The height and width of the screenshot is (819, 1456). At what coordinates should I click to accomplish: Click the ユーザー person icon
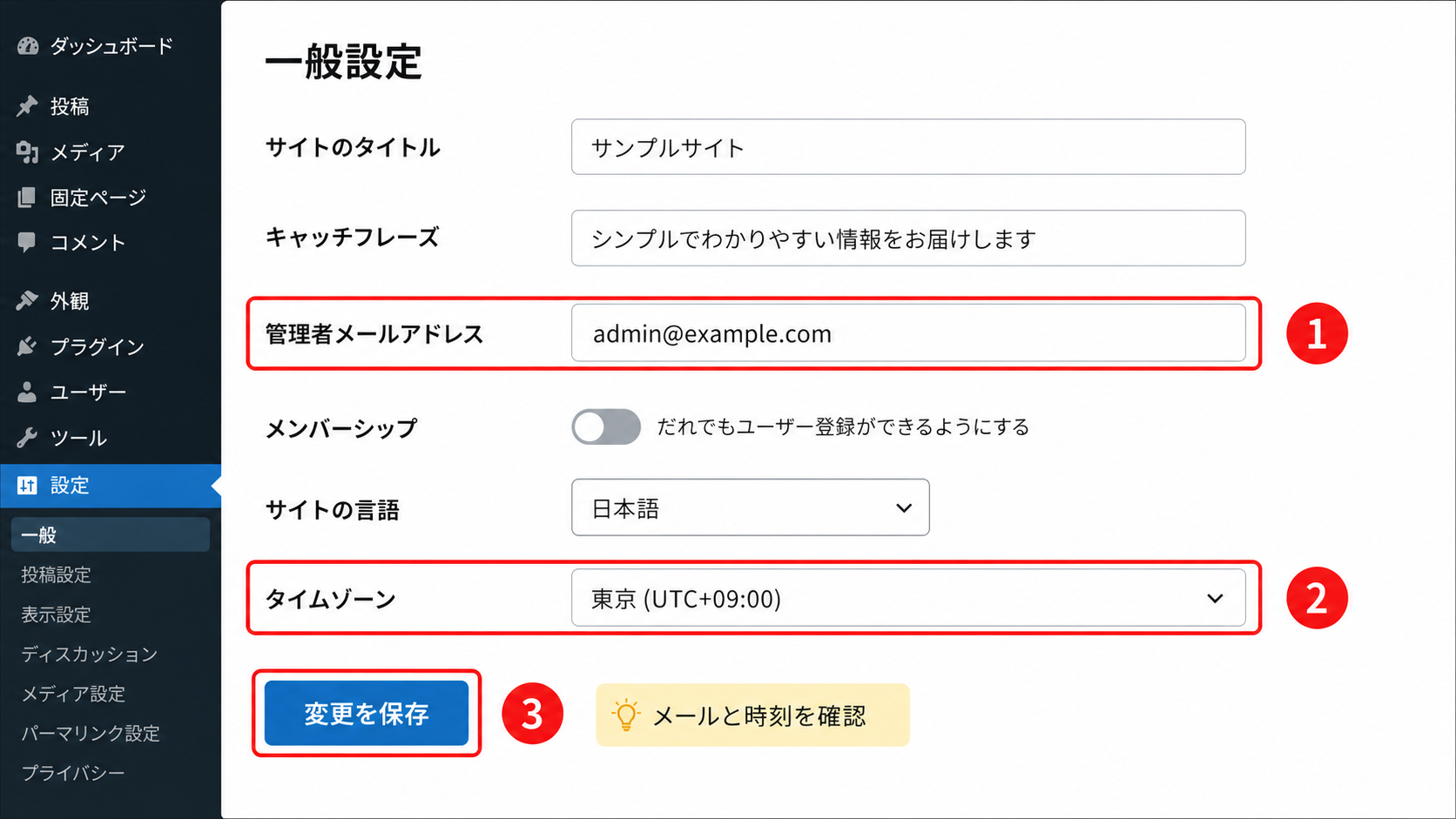[x=28, y=393]
